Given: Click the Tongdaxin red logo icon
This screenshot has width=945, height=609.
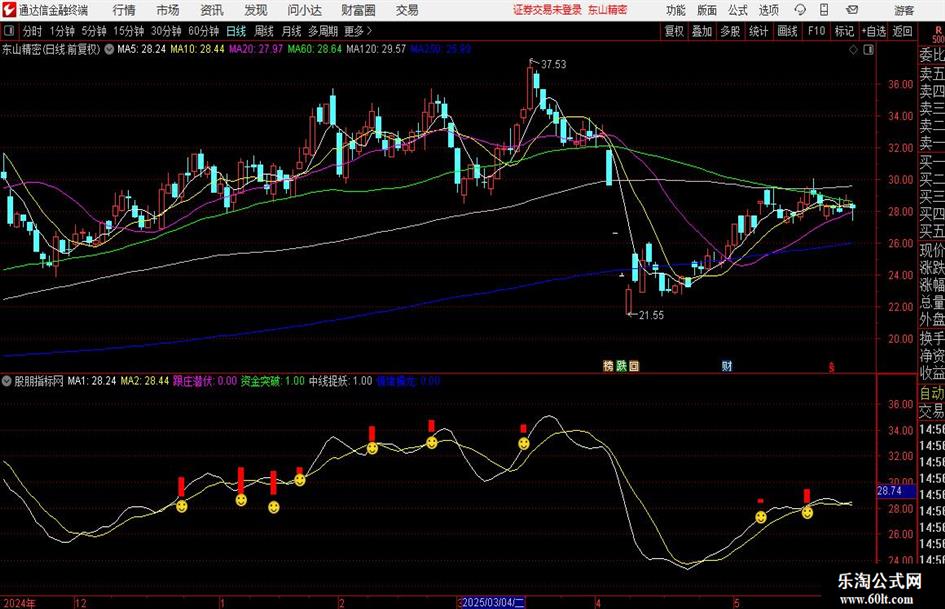Looking at the screenshot, I should pos(9,10).
